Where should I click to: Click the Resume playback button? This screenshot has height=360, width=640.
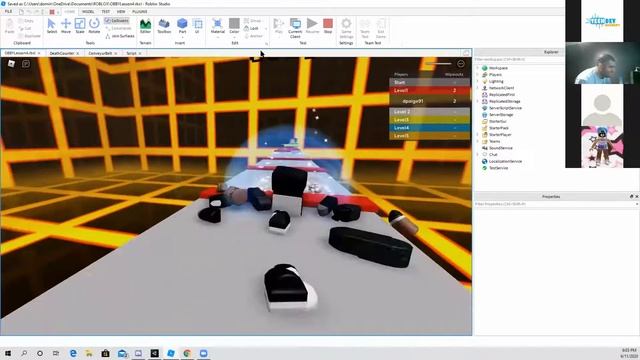[312, 26]
